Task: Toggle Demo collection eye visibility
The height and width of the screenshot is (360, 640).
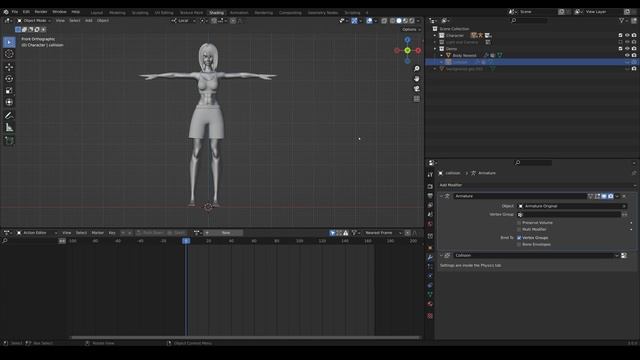Action: 627,49
